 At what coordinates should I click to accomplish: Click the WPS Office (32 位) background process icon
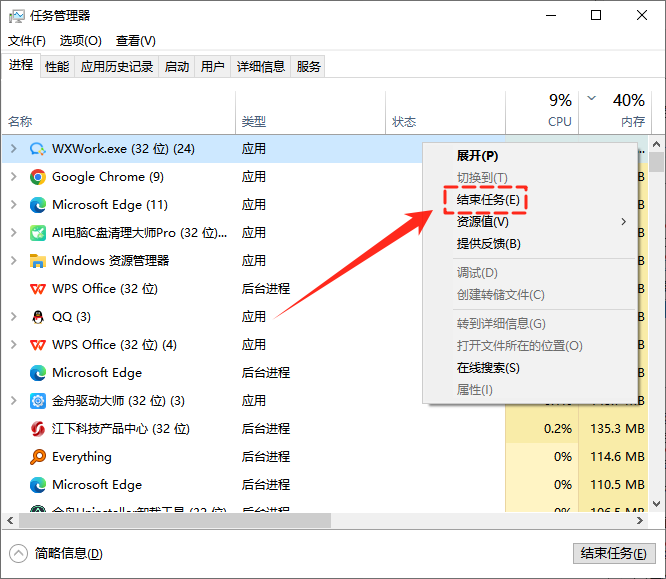[x=37, y=289]
